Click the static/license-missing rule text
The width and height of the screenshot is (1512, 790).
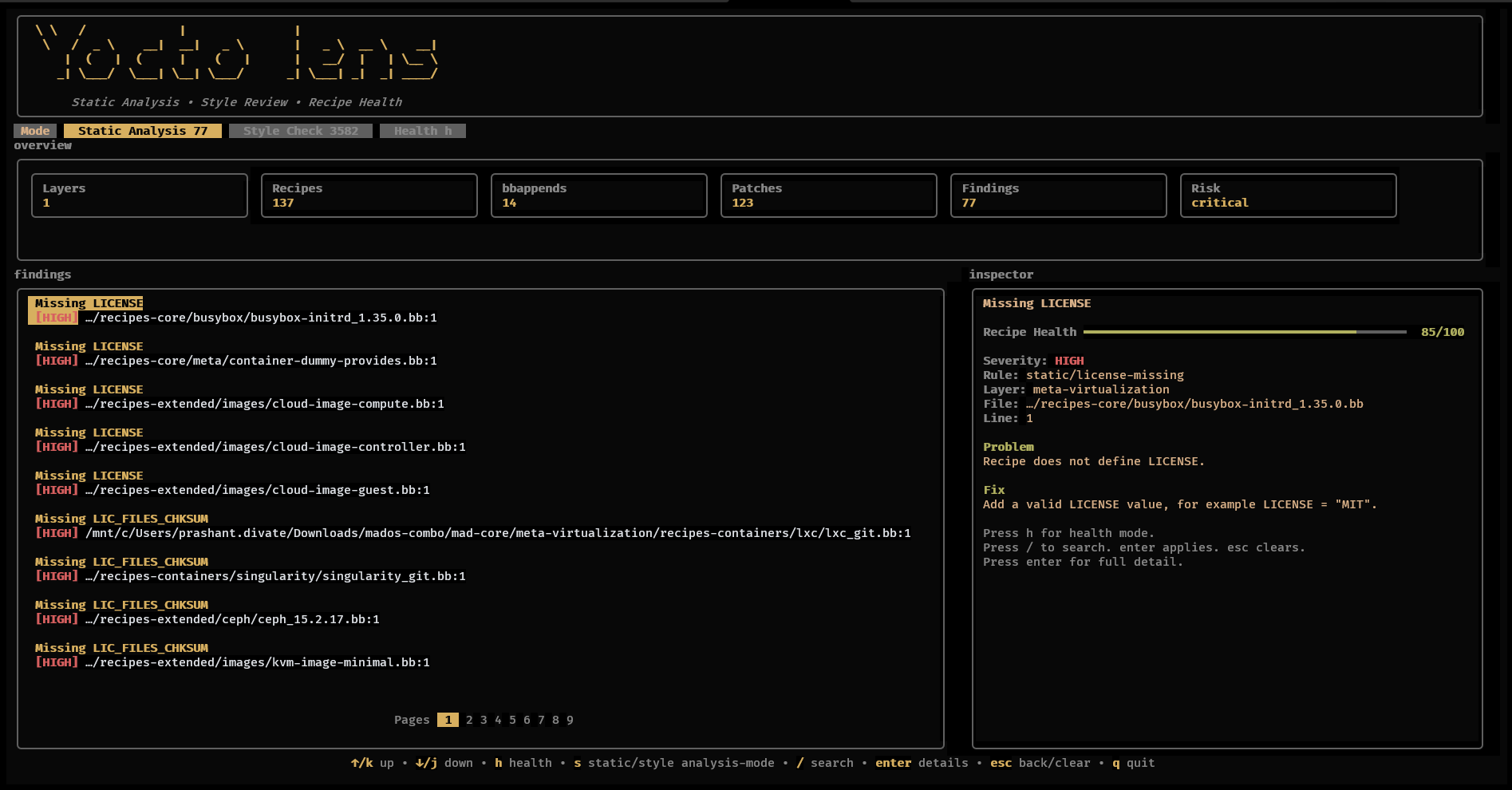[x=1105, y=375]
